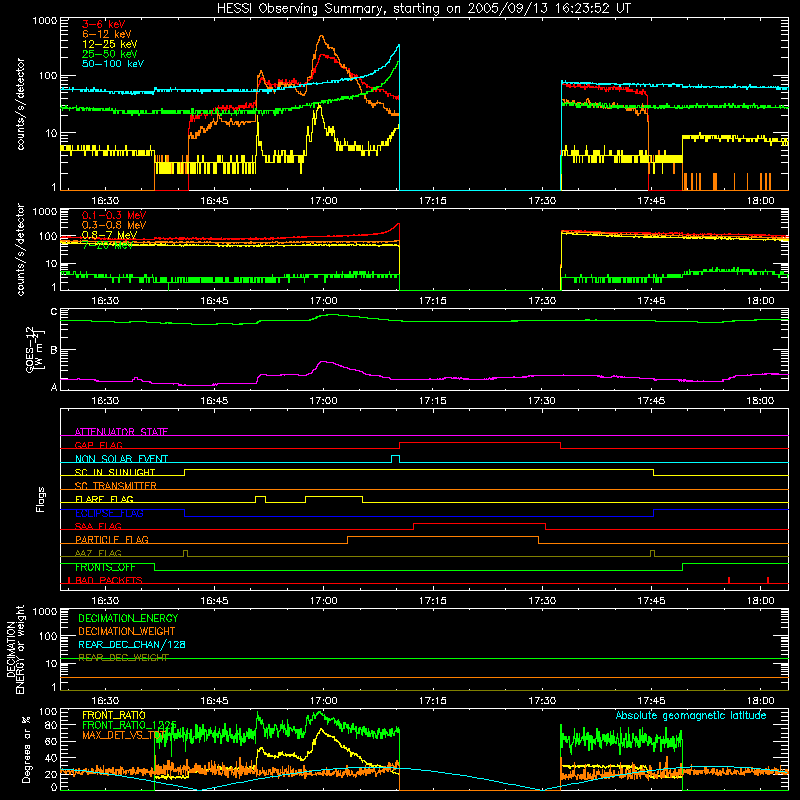The height and width of the screenshot is (800, 800).
Task: Click the Flags vertical axis title
Action: point(40,499)
